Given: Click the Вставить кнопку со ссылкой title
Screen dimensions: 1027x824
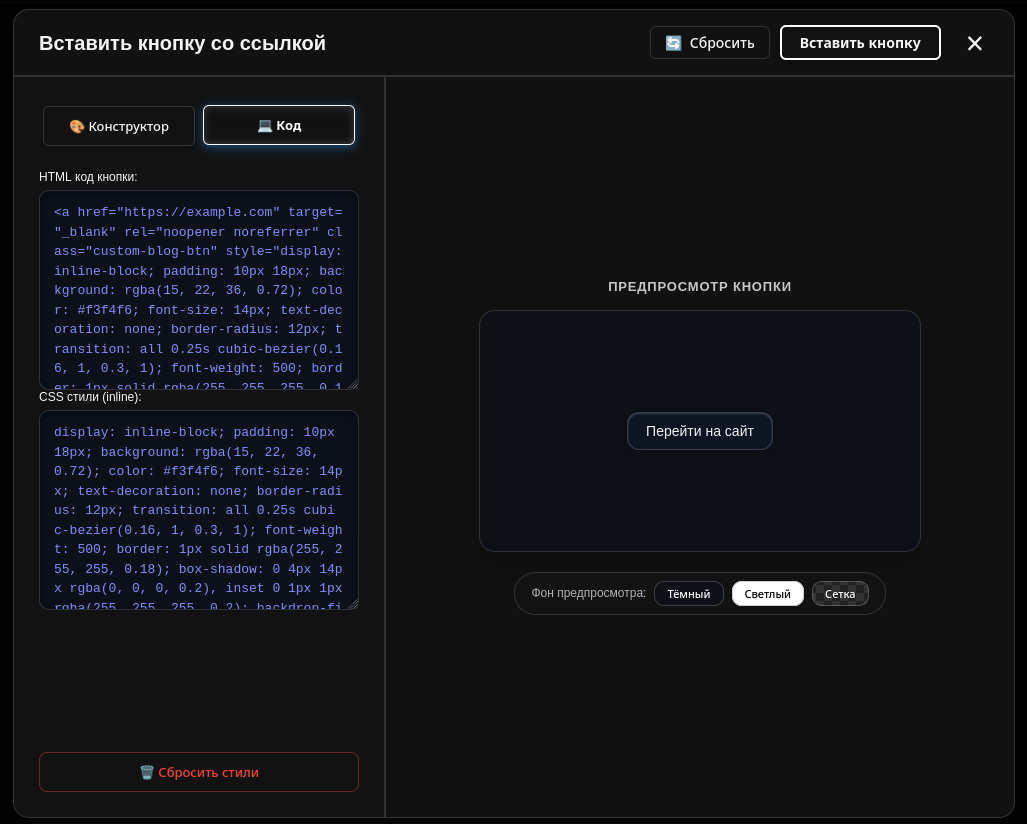Looking at the screenshot, I should (182, 43).
